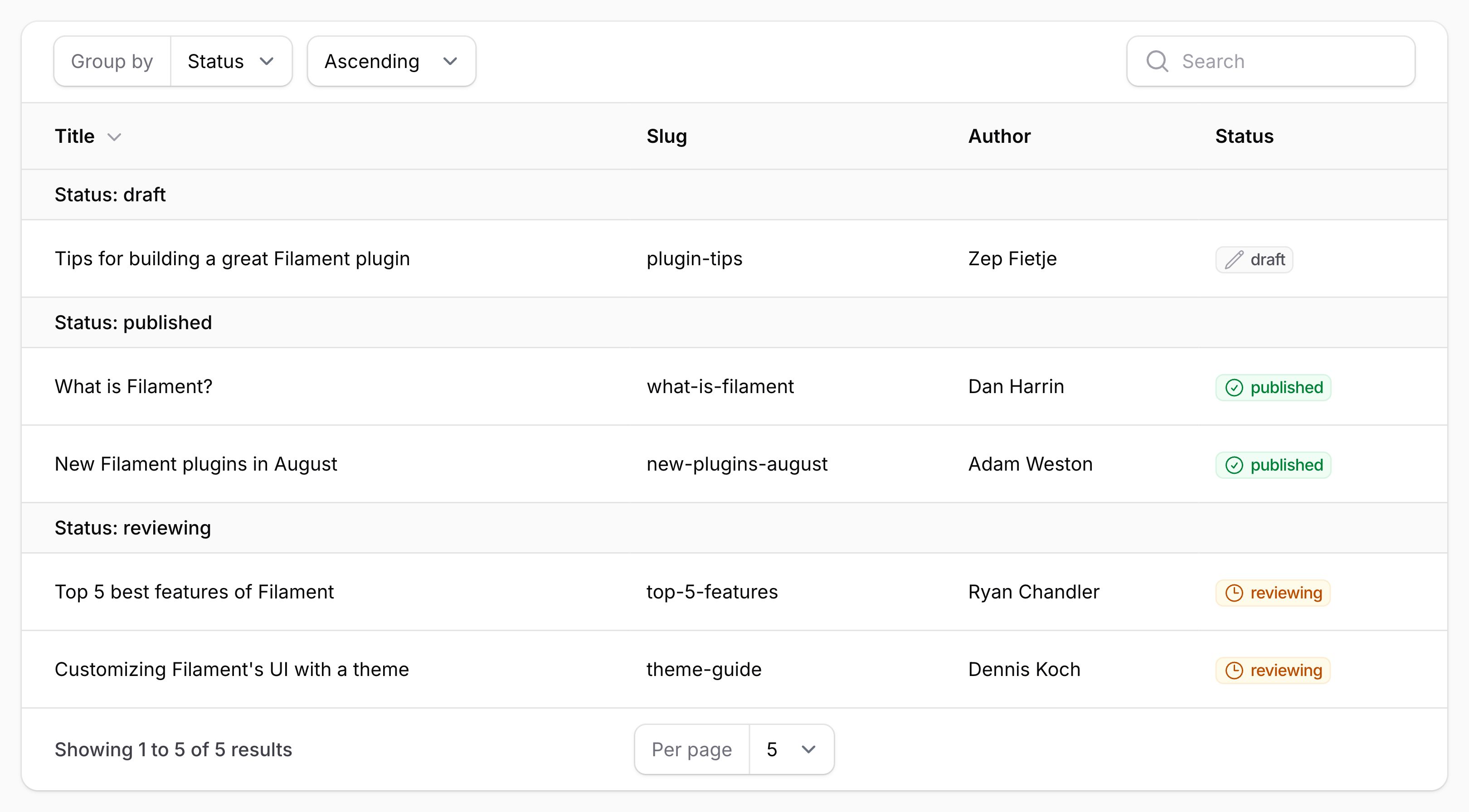Click the Status column header
1469x812 pixels.
(x=1244, y=136)
